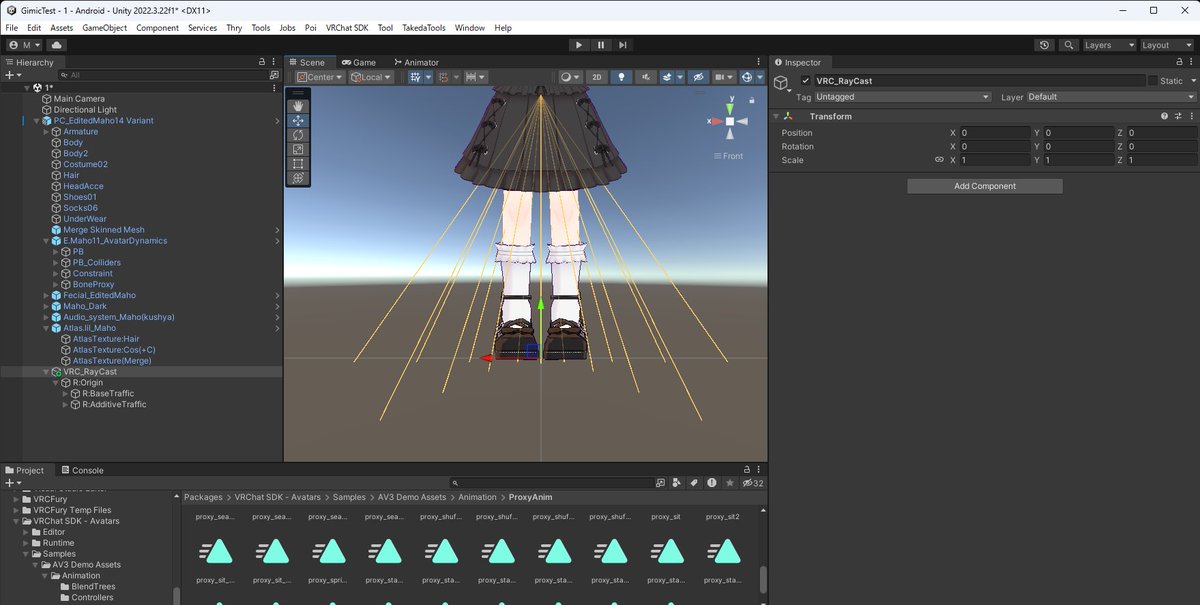This screenshot has height=605, width=1200.
Task: Collapse E.Maho11_AvatarDynamics object
Action: click(x=46, y=241)
